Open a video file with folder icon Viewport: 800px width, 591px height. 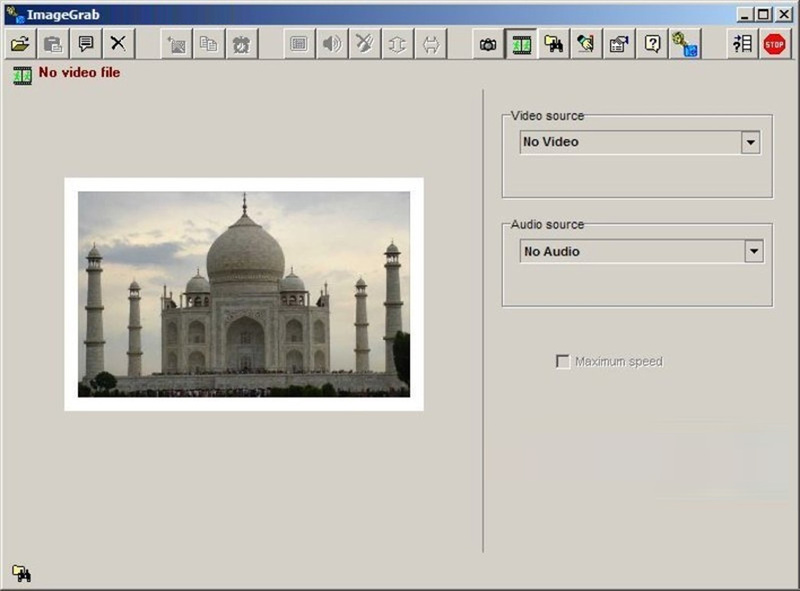pyautogui.click(x=20, y=44)
